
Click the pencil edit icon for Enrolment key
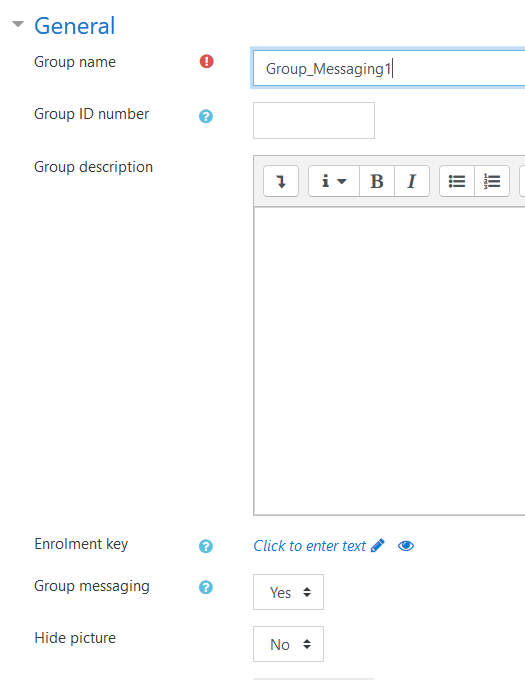pyautogui.click(x=378, y=545)
